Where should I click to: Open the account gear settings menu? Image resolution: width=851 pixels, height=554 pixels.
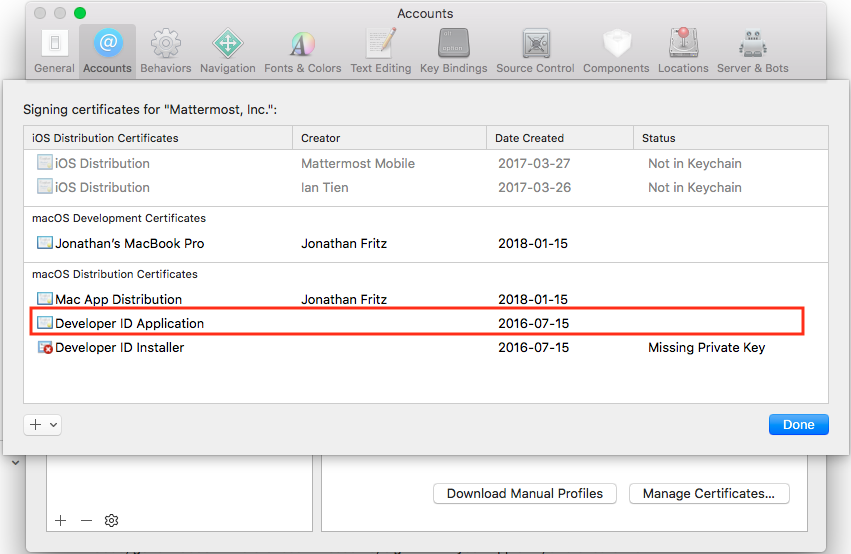pos(112,520)
